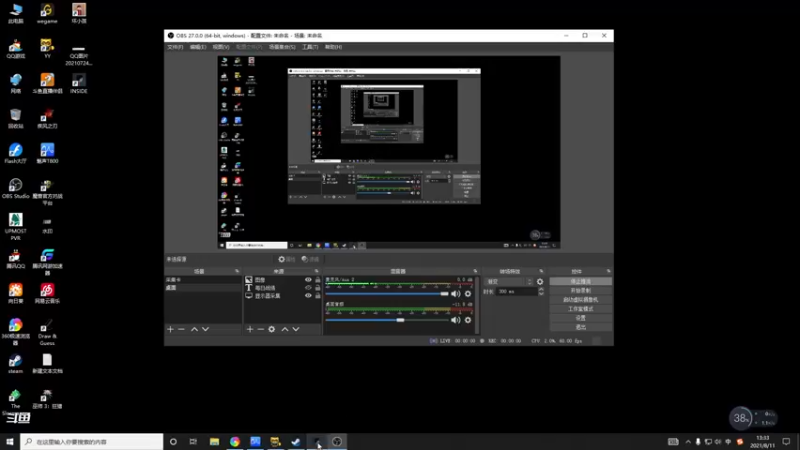The width and height of the screenshot is (800, 450).
Task: Open scene transition properties gear
Action: point(540,282)
